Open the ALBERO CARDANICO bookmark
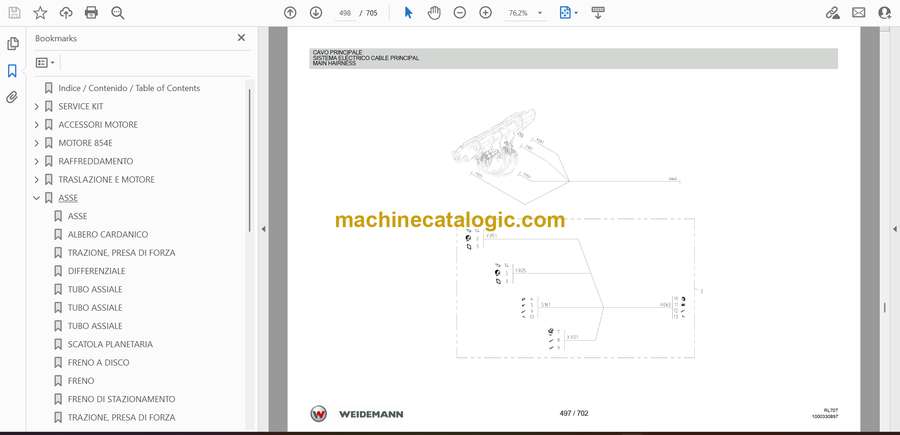Screen dimensions: 900x435 (x=108, y=234)
